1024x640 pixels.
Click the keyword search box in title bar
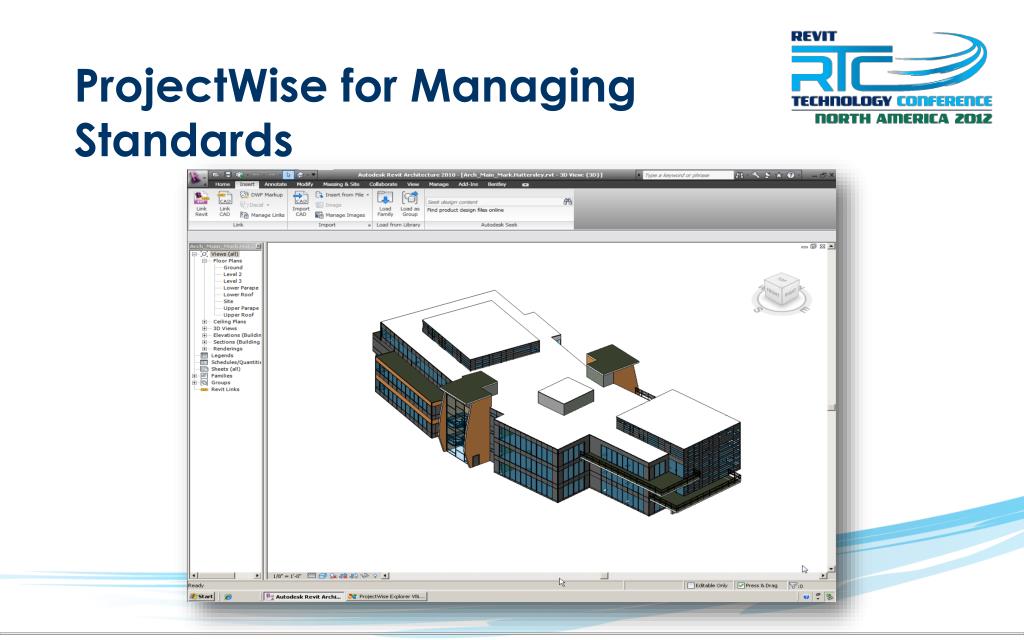tap(687, 175)
